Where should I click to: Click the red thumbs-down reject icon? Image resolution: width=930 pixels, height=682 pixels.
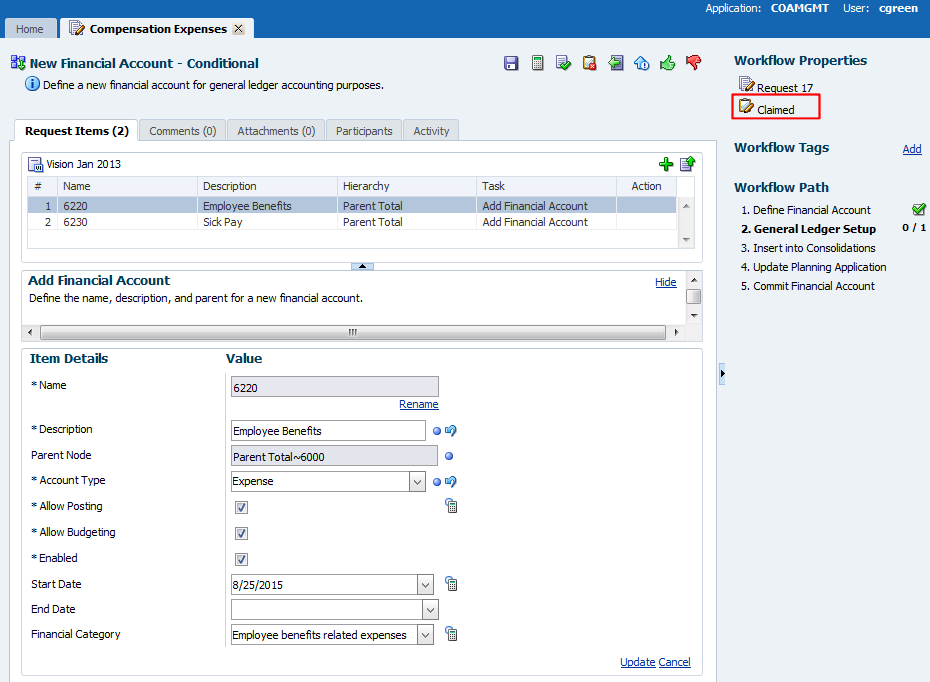(x=694, y=63)
